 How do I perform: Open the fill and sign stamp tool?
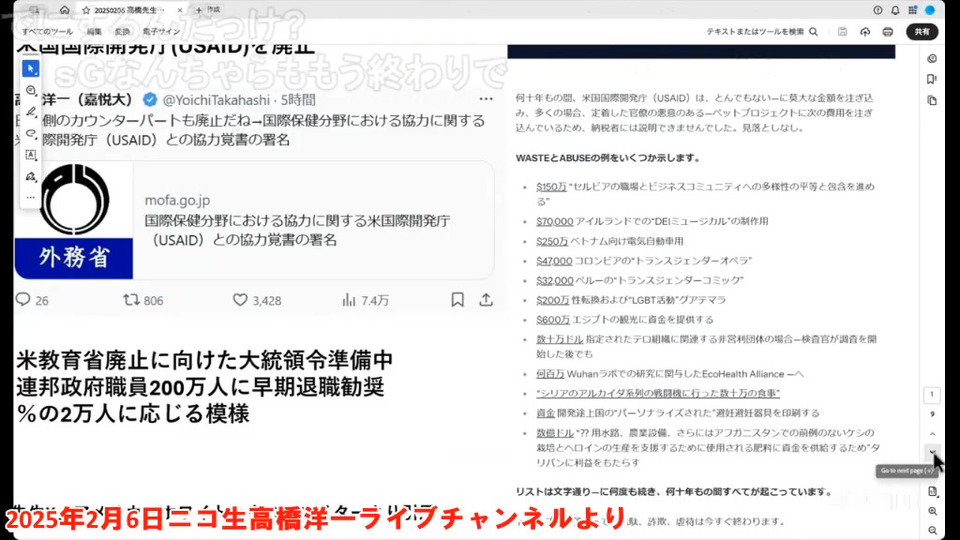click(x=31, y=176)
